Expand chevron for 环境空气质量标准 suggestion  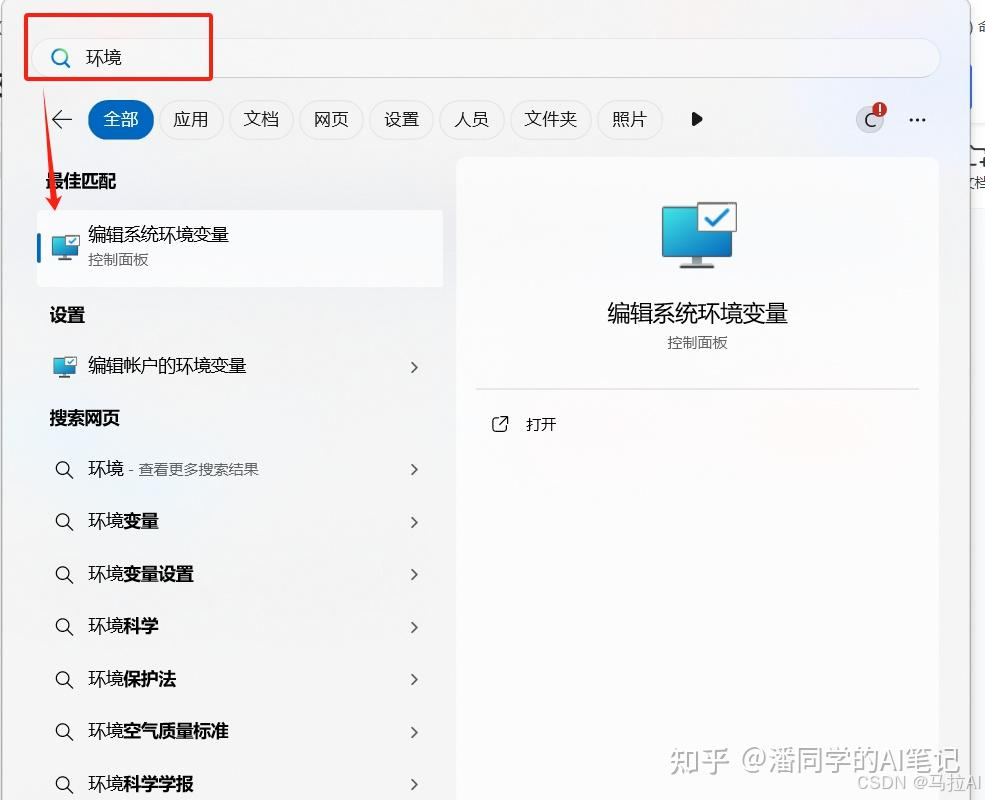click(x=414, y=732)
